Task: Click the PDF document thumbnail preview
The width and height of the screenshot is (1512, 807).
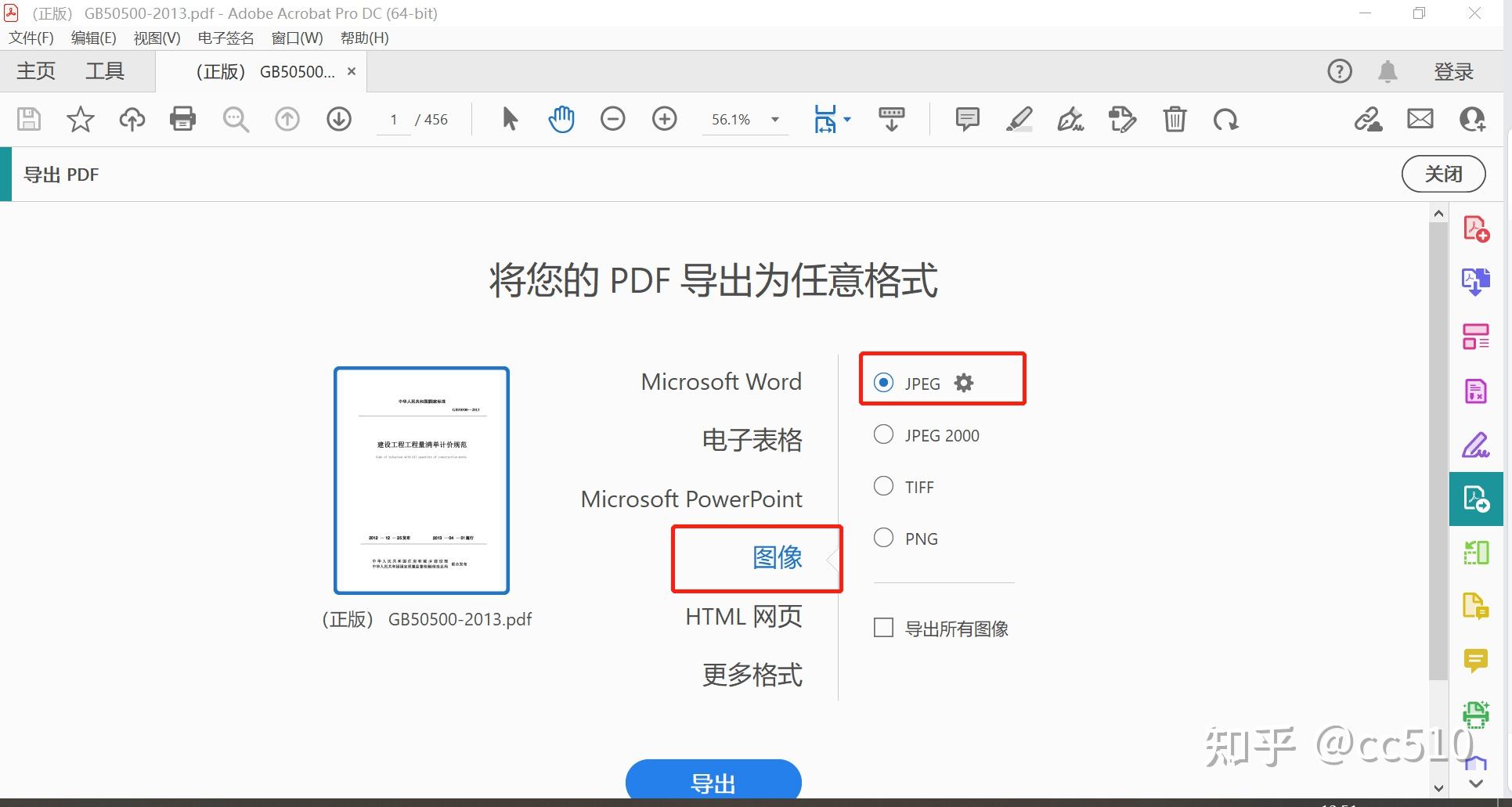Action: click(x=421, y=479)
